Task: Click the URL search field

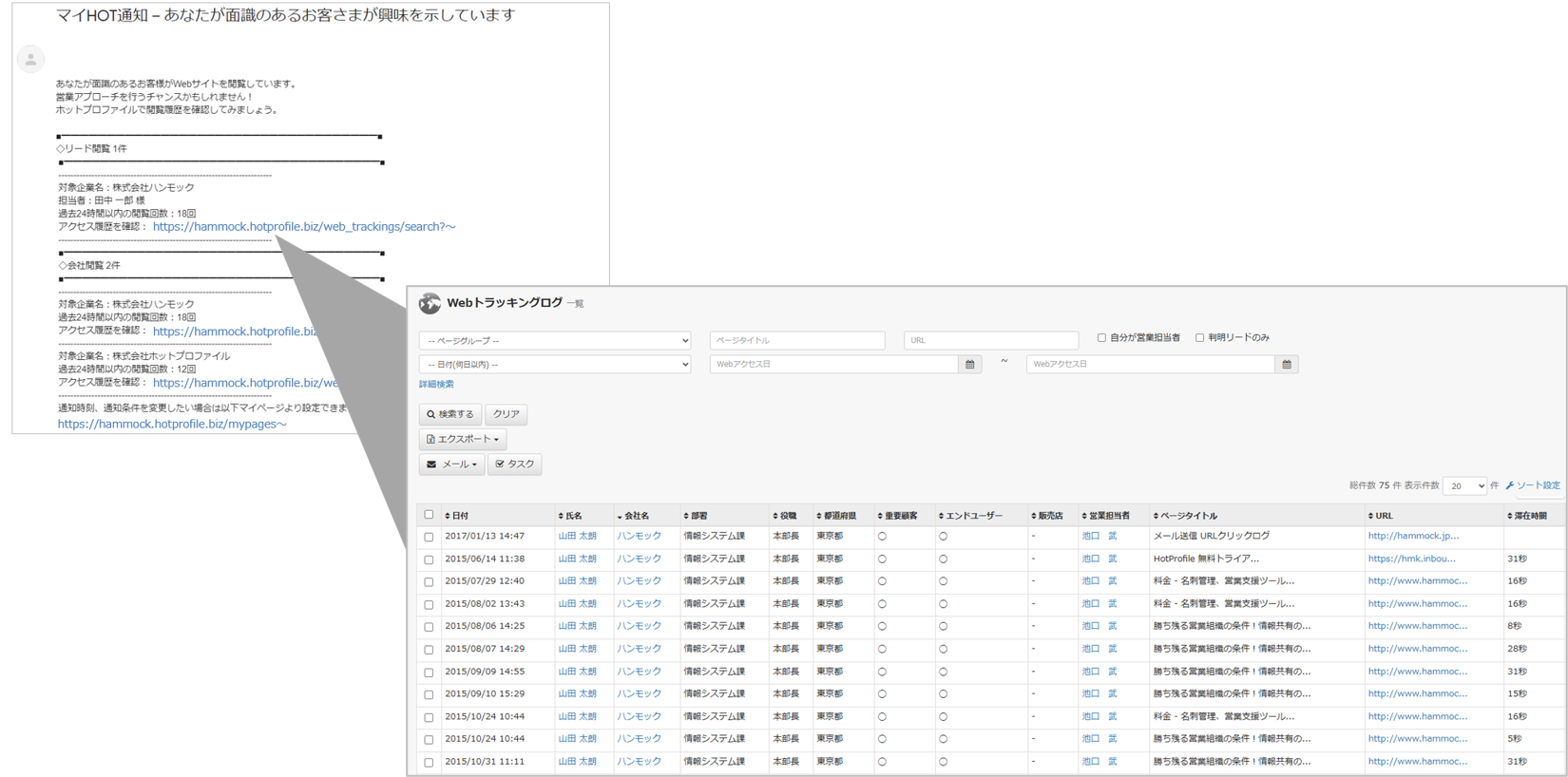Action: (991, 340)
